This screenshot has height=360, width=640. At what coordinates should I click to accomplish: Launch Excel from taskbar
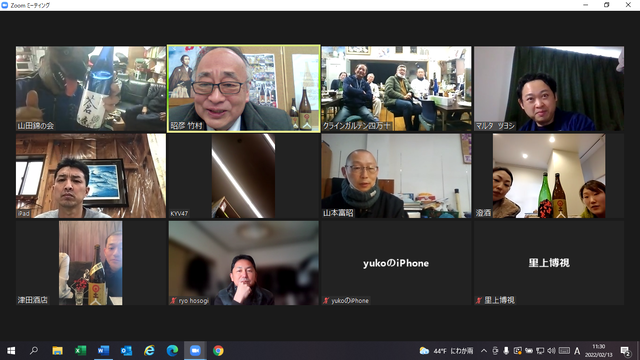80,351
